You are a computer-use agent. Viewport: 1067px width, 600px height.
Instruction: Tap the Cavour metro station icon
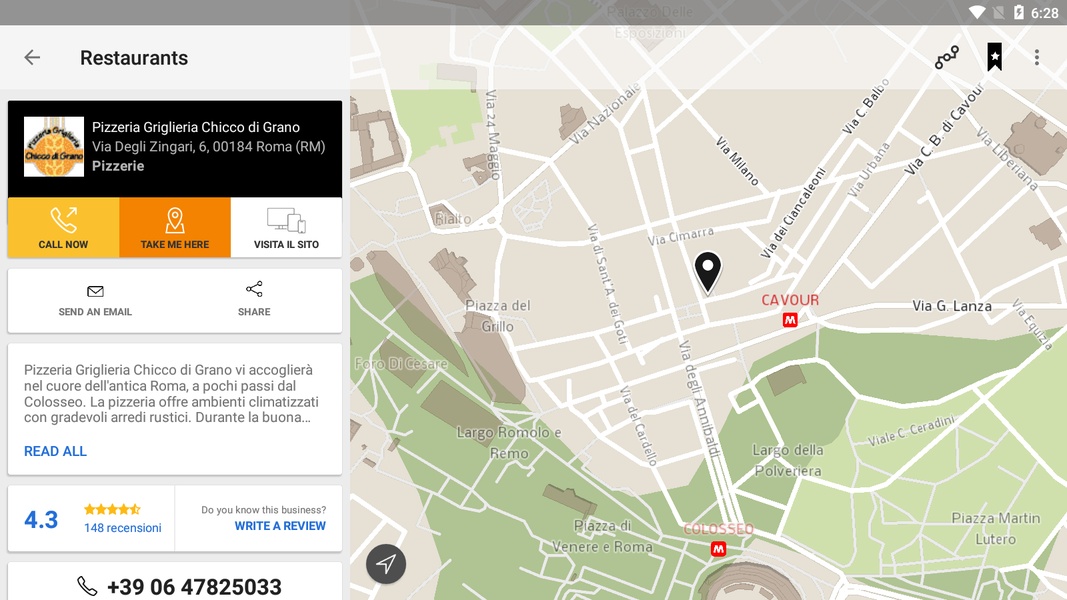coord(790,320)
